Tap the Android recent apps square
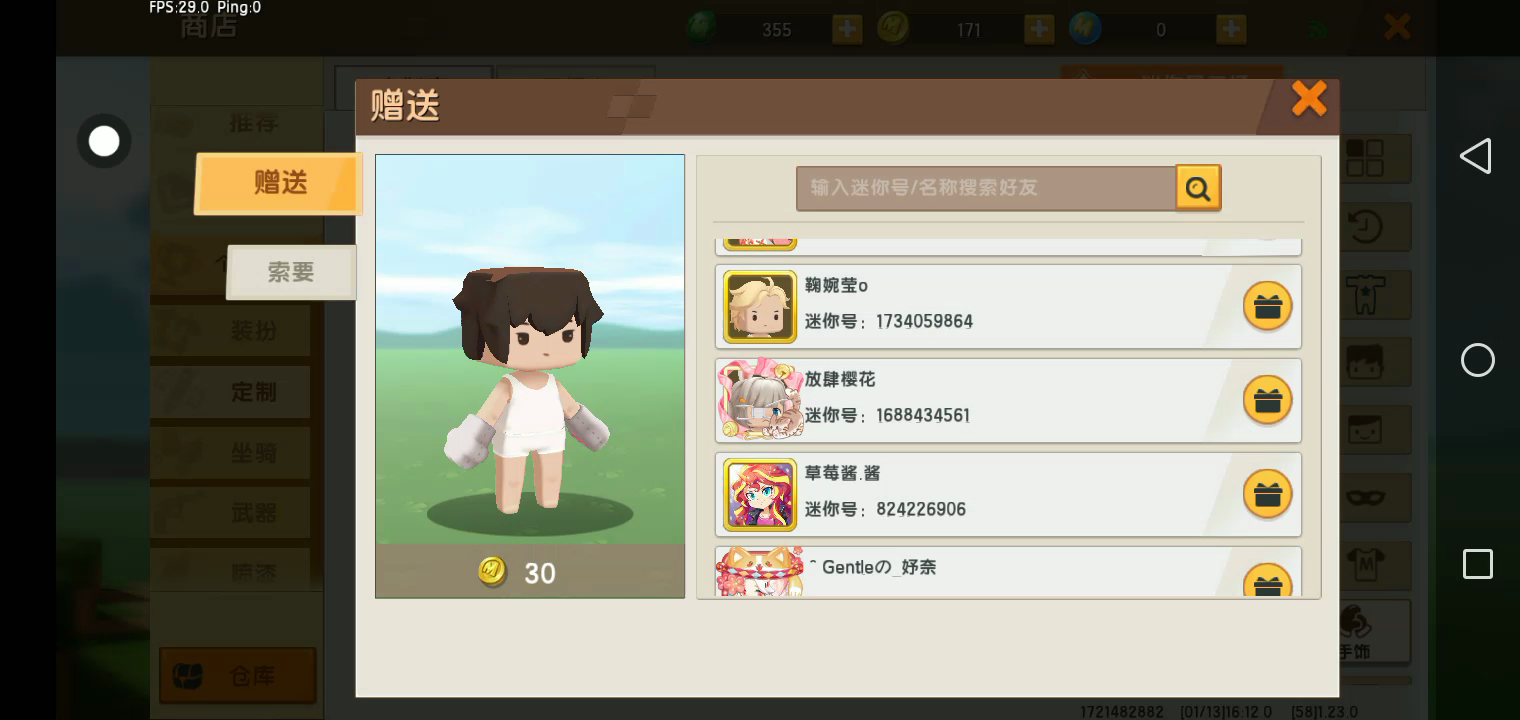 coord(1477,564)
